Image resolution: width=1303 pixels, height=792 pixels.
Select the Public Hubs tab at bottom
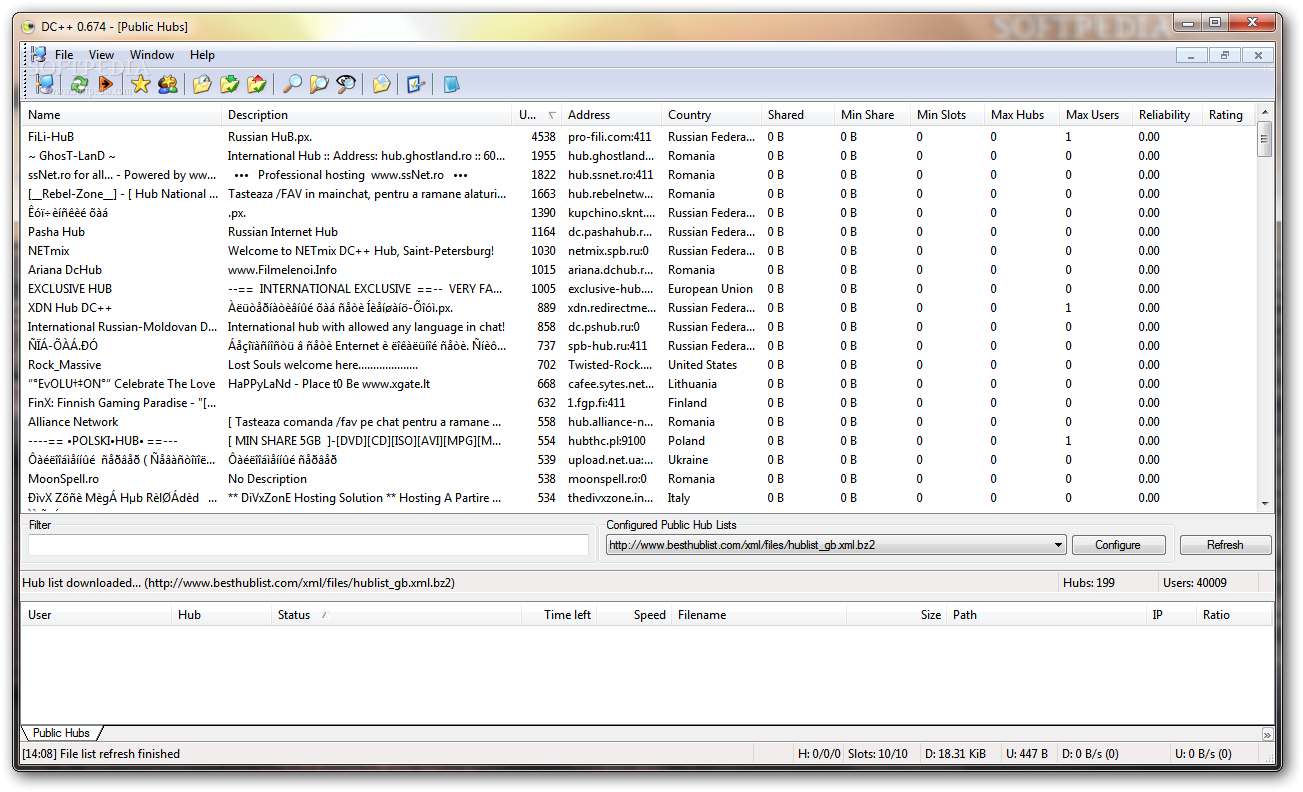click(61, 733)
